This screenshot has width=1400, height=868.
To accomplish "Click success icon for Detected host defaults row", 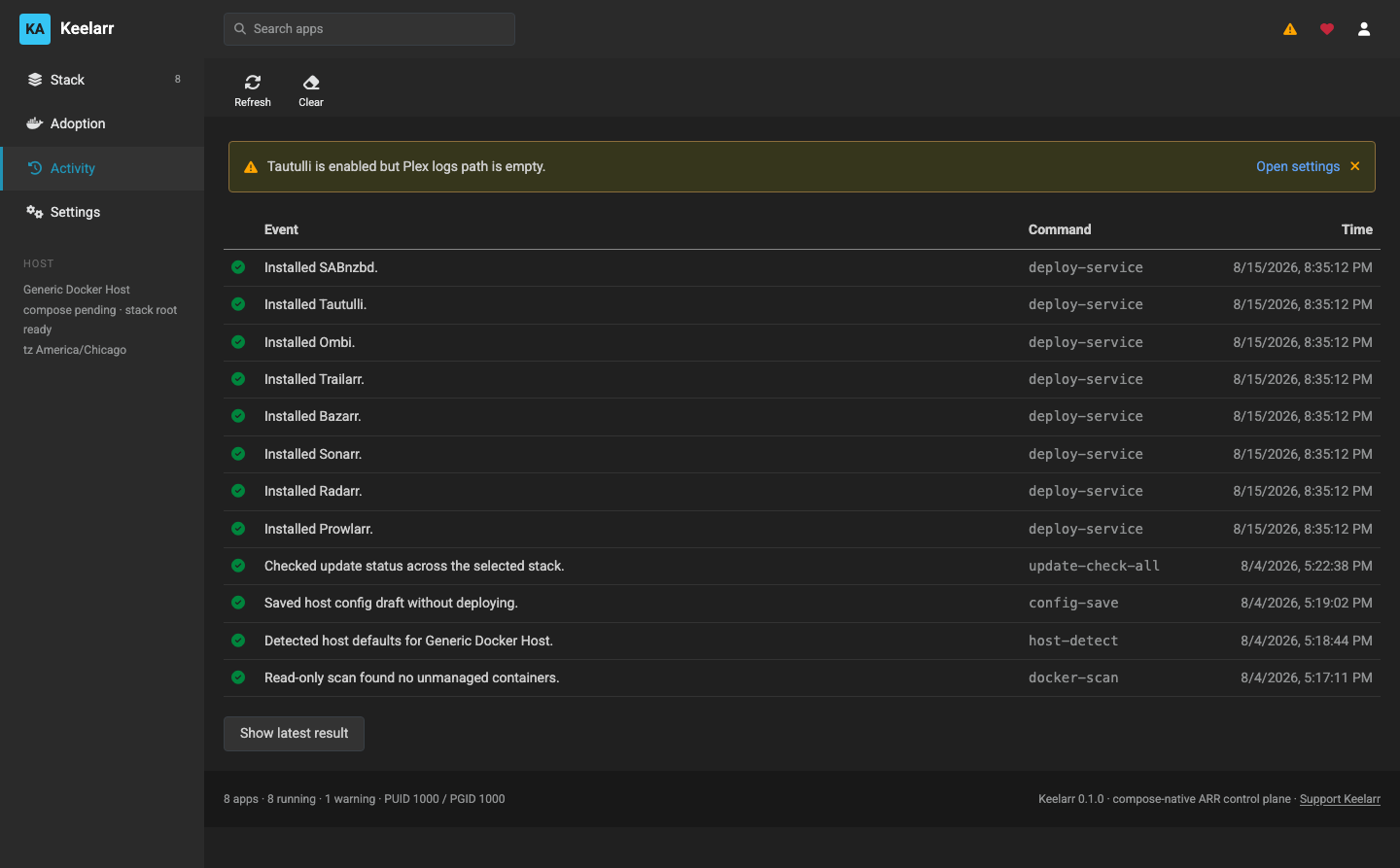I will coord(238,641).
